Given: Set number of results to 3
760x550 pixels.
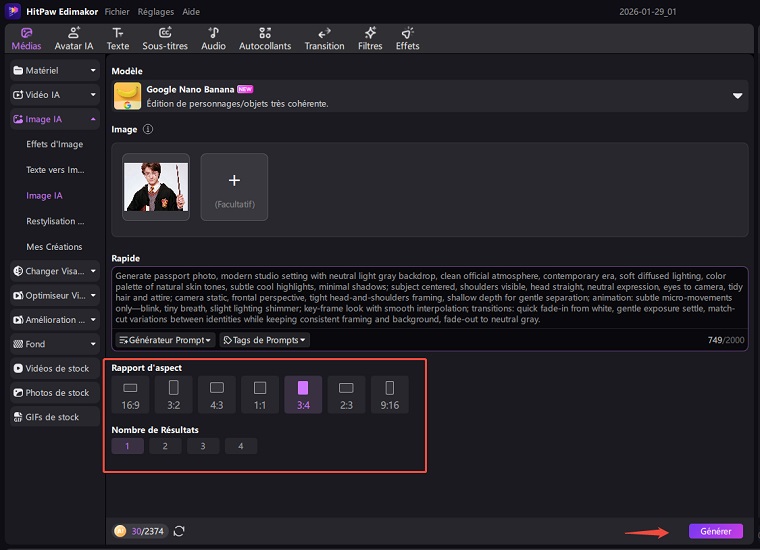Looking at the screenshot, I should pyautogui.click(x=203, y=446).
